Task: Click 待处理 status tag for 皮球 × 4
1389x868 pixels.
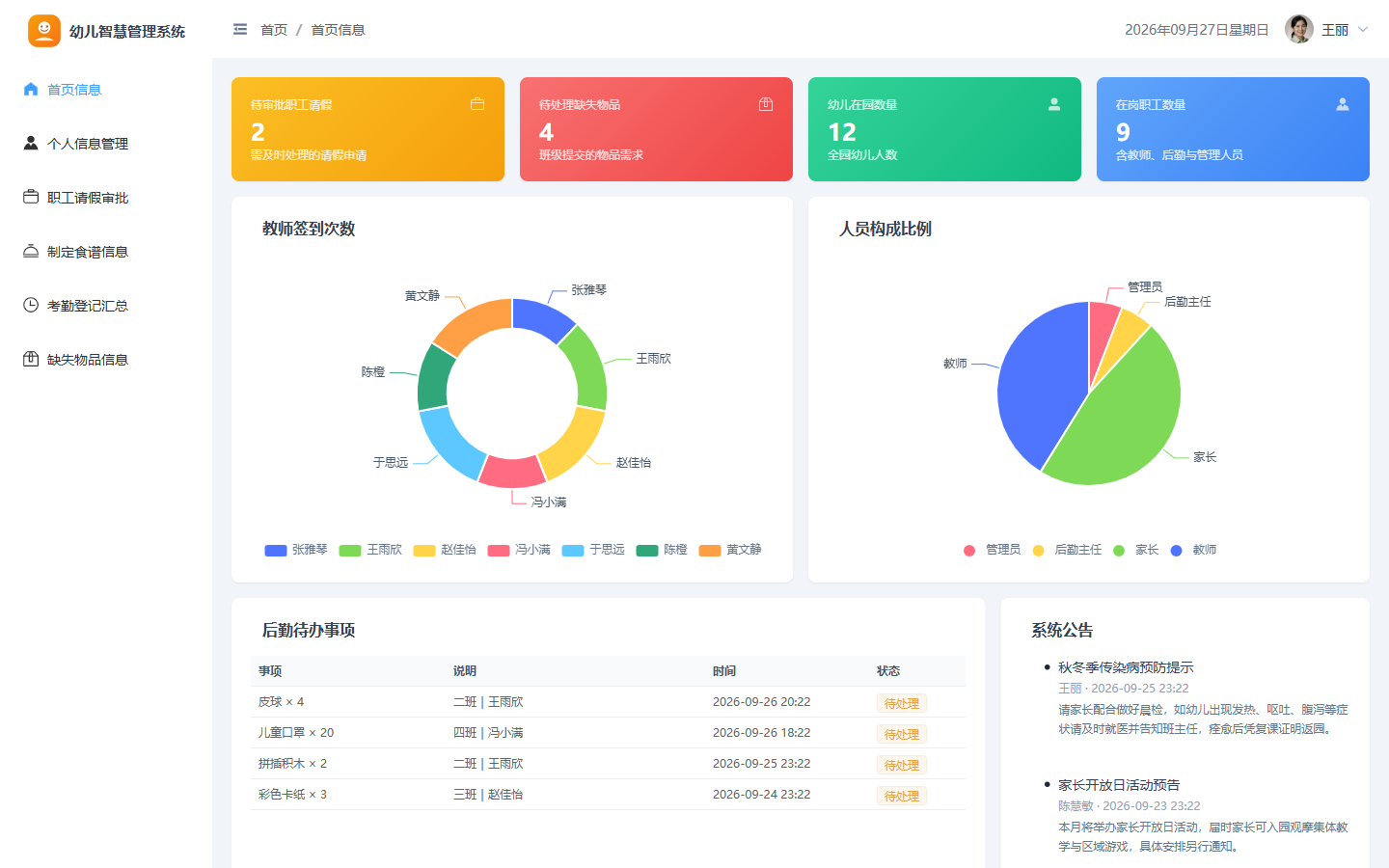Action: tap(902, 703)
